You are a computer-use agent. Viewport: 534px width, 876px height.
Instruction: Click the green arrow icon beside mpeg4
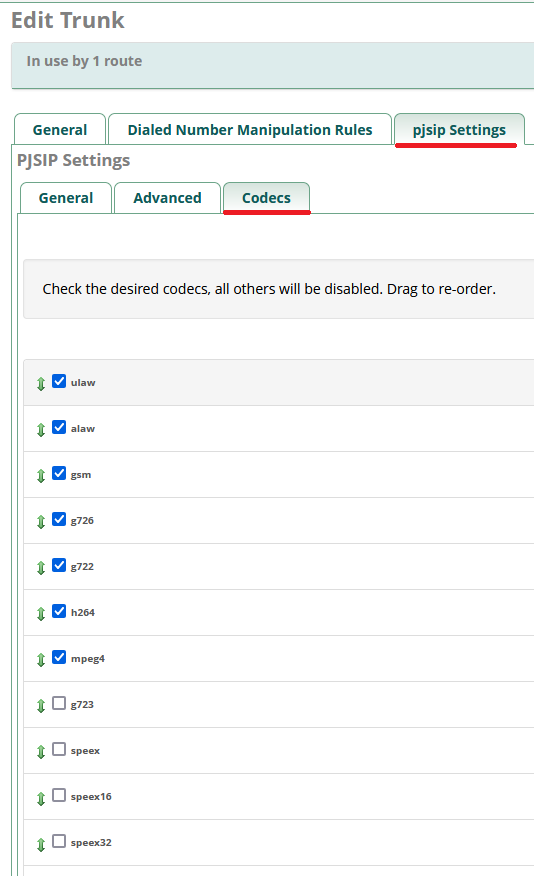pyautogui.click(x=41, y=660)
